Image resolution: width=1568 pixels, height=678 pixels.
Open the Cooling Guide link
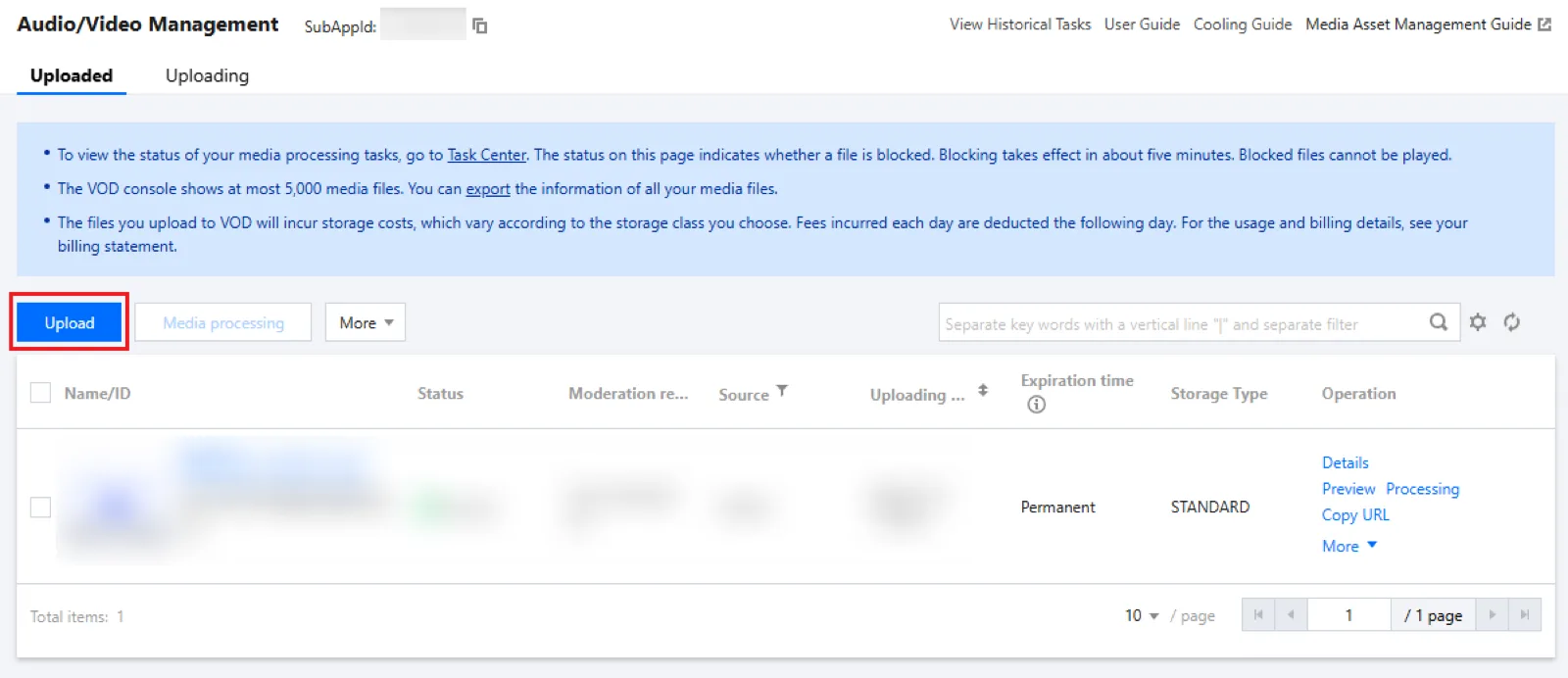tap(1243, 24)
